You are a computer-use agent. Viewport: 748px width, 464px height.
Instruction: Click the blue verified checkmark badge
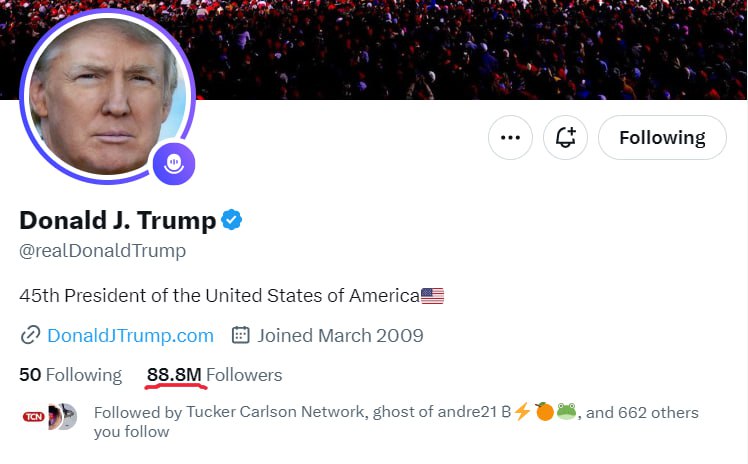(x=232, y=220)
